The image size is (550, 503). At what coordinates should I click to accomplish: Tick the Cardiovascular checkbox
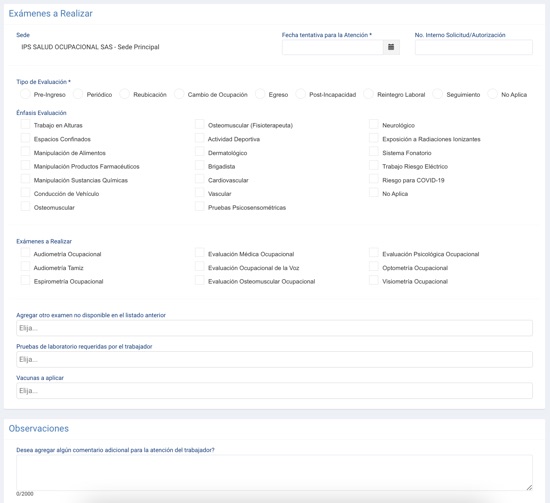(x=200, y=179)
